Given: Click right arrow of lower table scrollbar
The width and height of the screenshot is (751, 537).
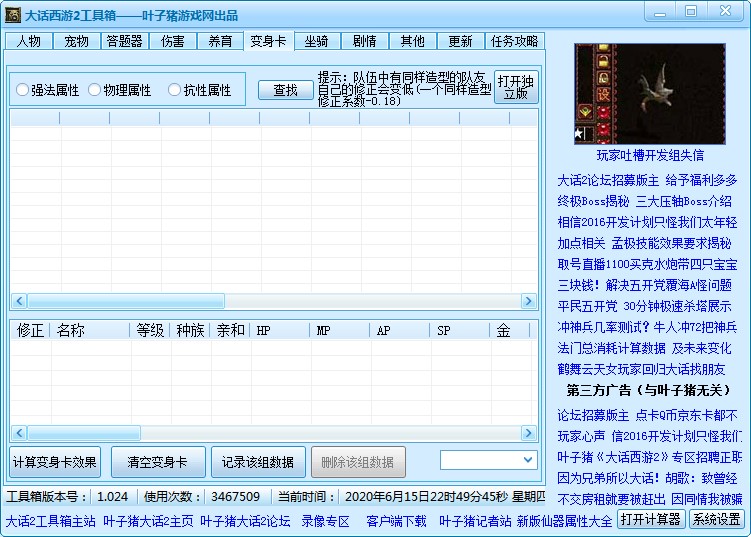Looking at the screenshot, I should 530,432.
